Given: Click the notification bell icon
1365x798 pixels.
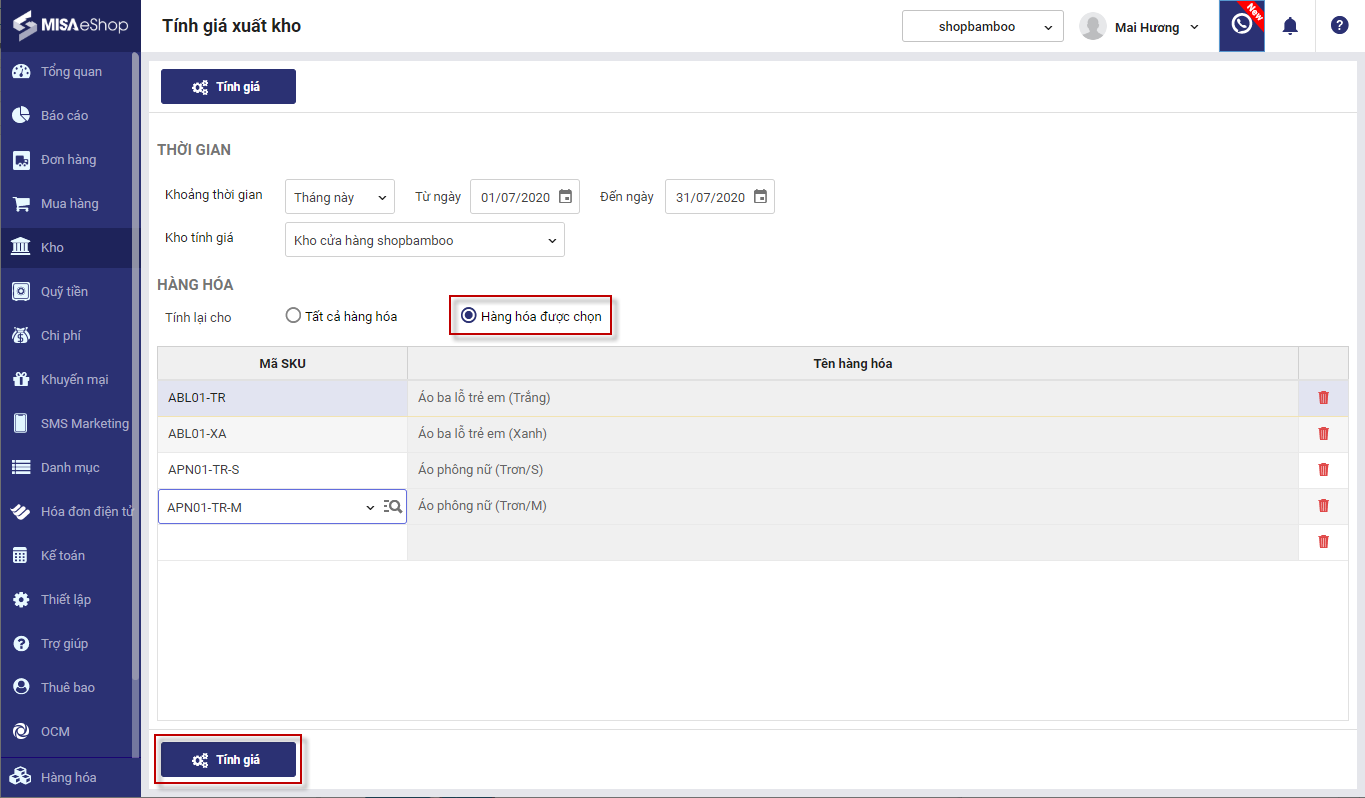Looking at the screenshot, I should click(1290, 26).
